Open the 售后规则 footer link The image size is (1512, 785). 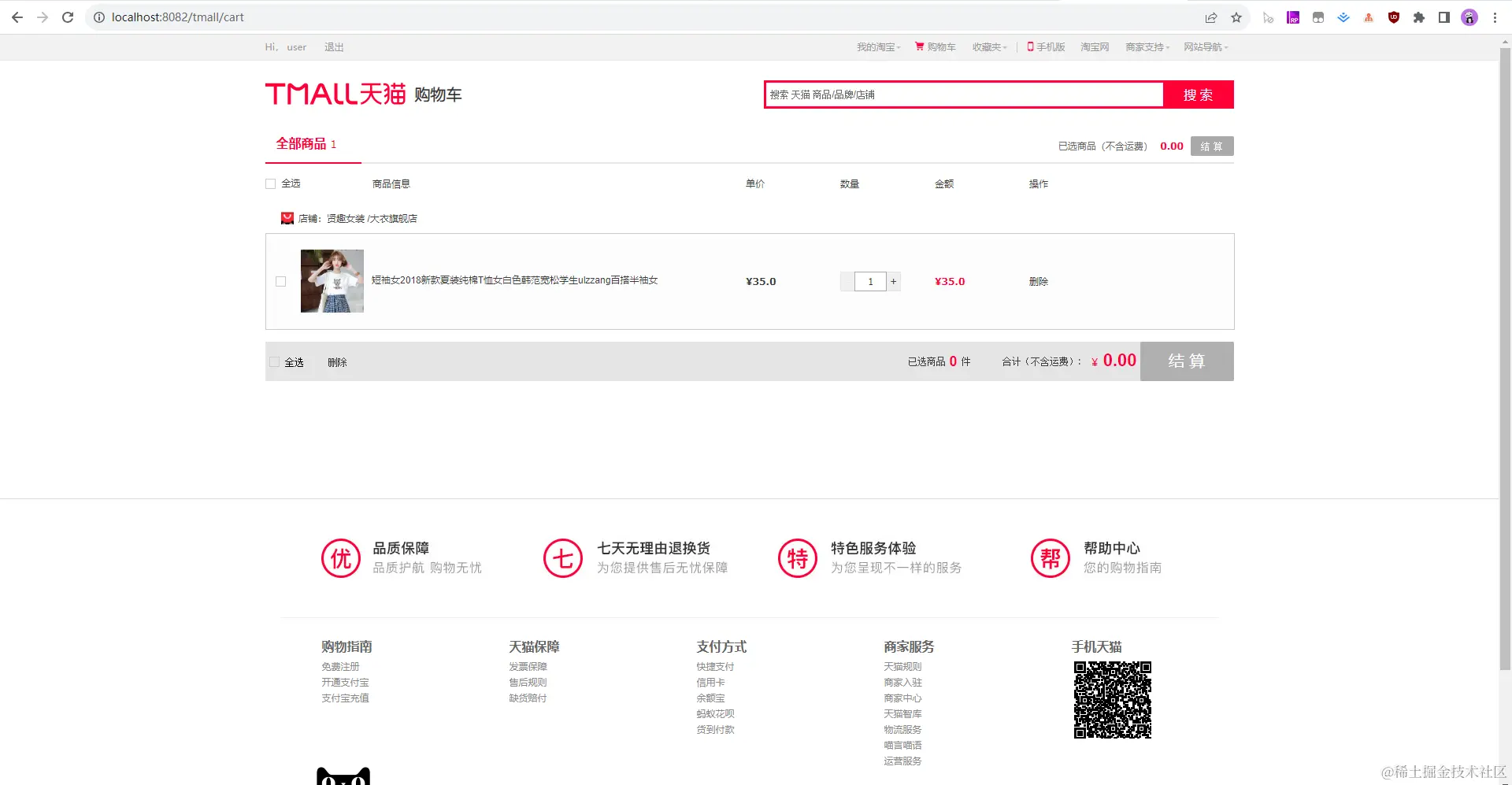[528, 683]
